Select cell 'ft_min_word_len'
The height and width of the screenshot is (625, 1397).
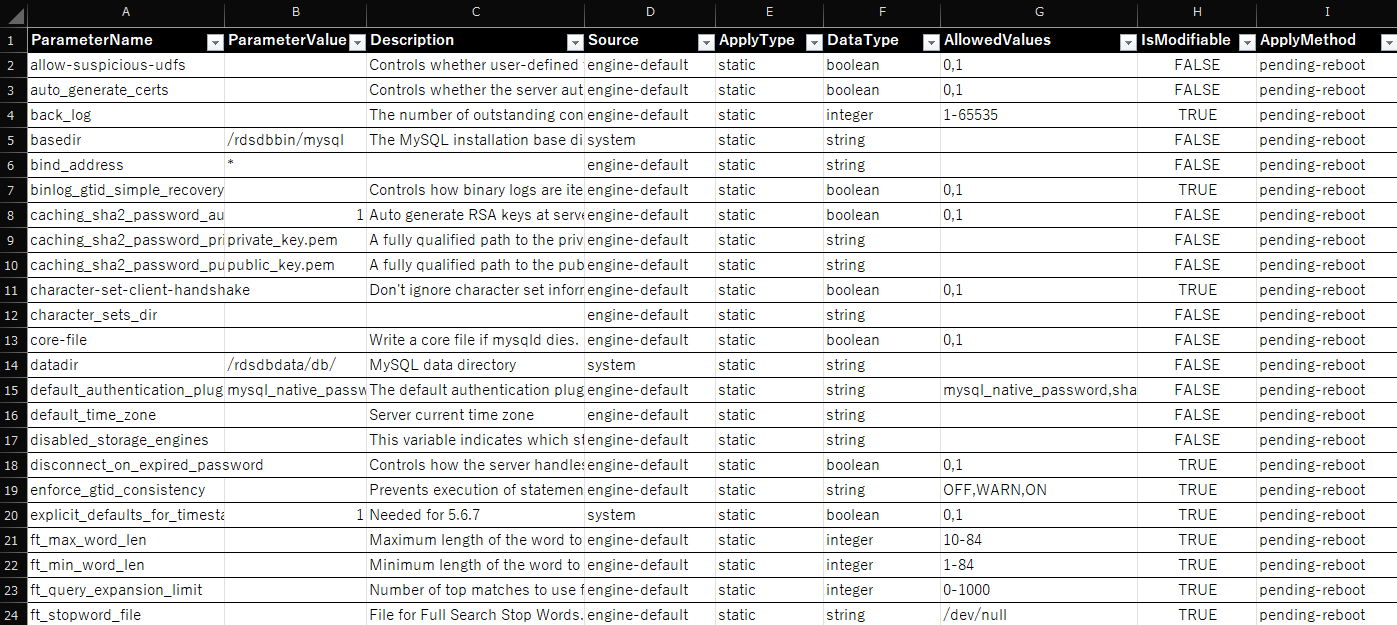125,565
